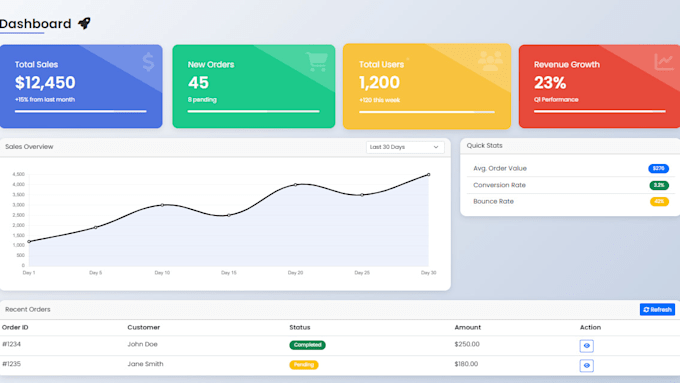Click the Pending status badge

coord(304,365)
